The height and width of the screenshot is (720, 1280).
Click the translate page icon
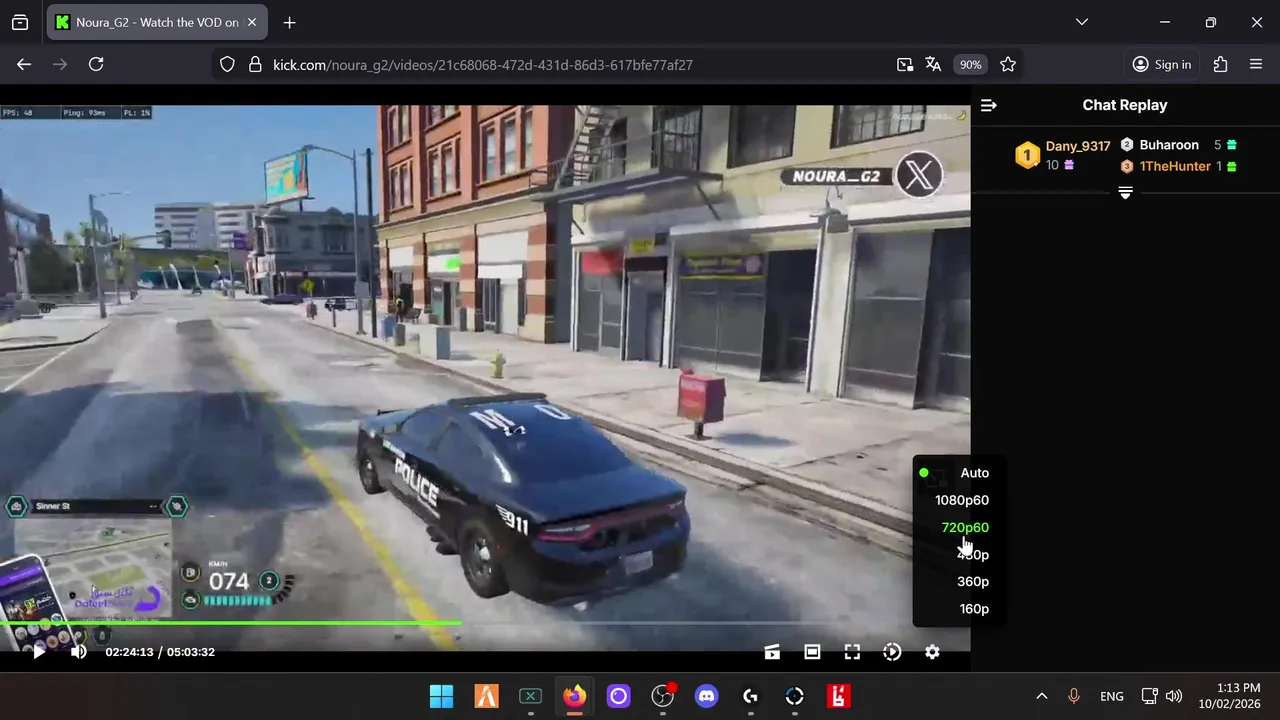click(x=933, y=64)
